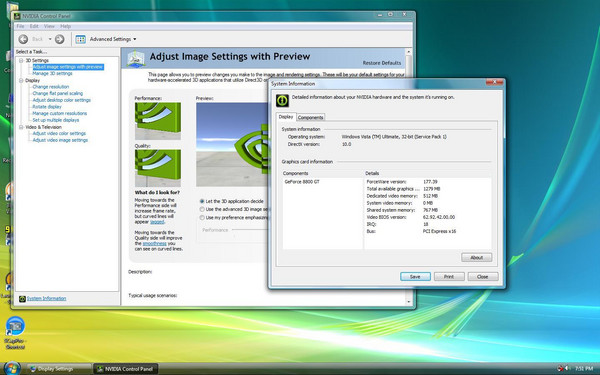Open the Help menu
Image resolution: width=600 pixels, height=375 pixels.
(x=65, y=26)
